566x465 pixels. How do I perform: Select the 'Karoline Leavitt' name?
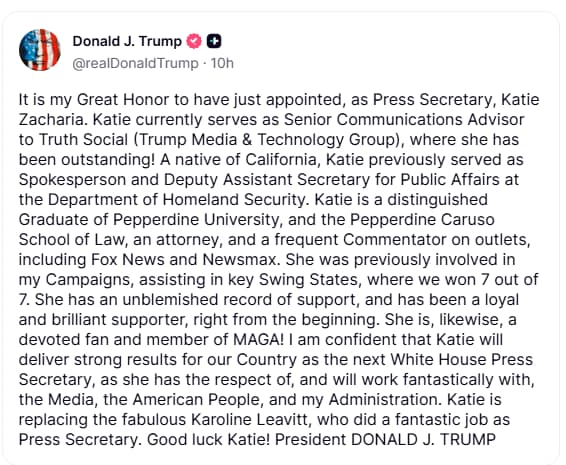coord(250,420)
